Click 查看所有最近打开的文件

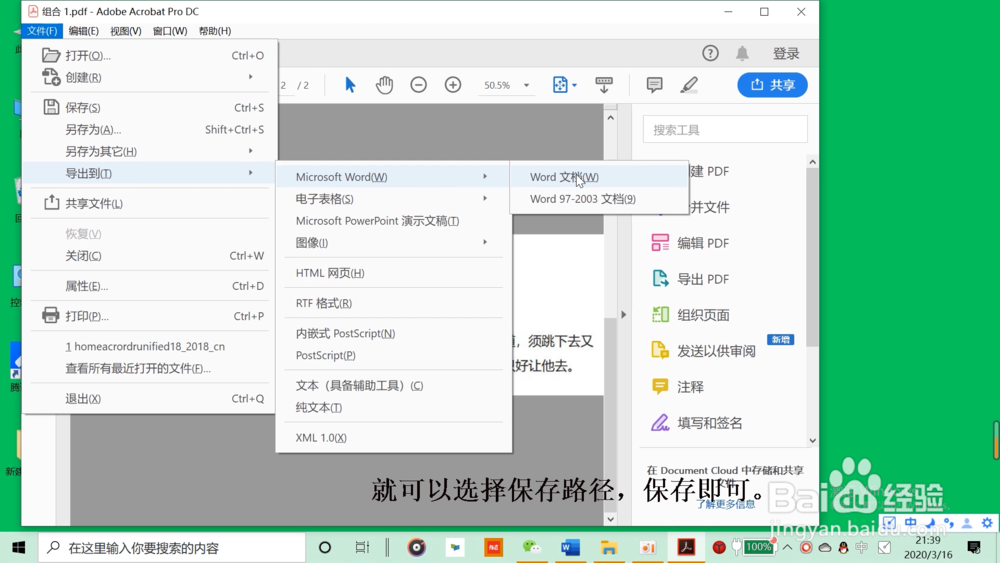coord(149,368)
